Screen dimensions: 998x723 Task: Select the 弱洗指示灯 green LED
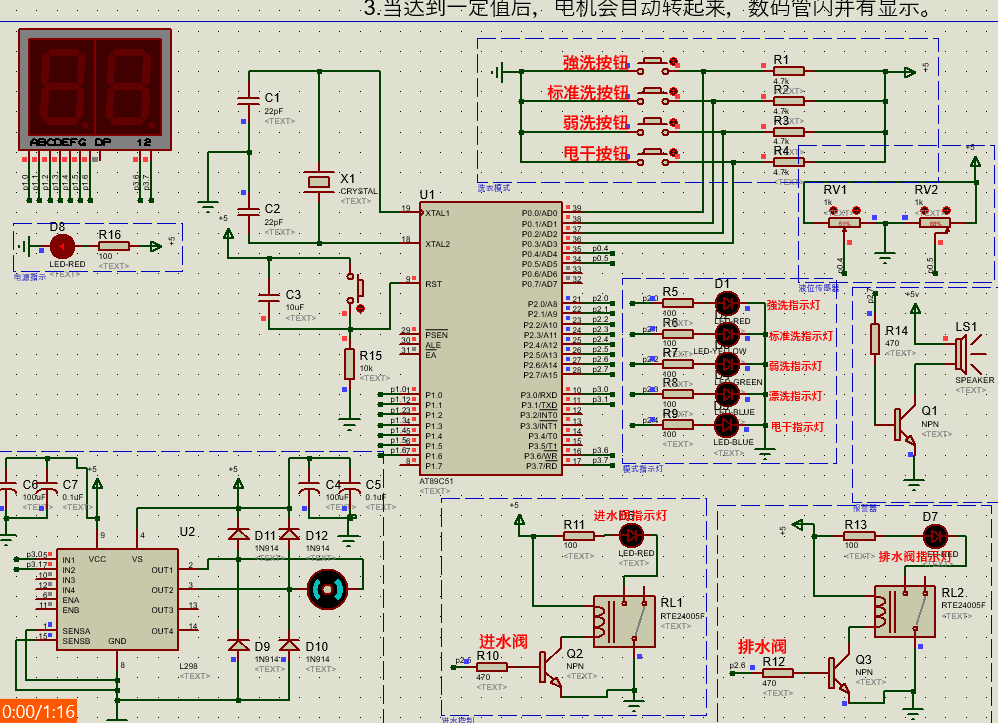(x=727, y=364)
